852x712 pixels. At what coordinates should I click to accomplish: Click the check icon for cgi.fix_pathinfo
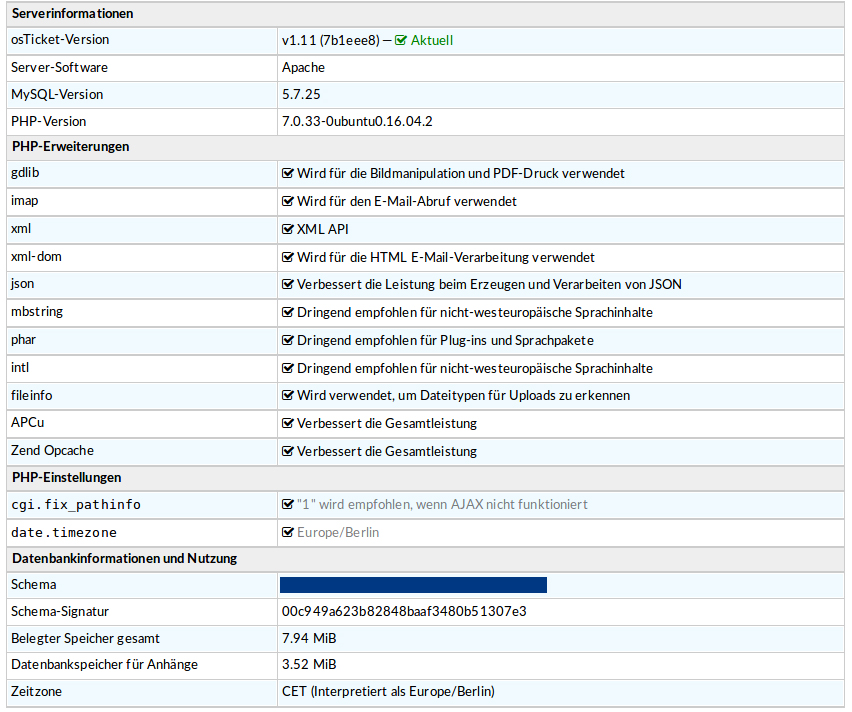pyautogui.click(x=288, y=504)
